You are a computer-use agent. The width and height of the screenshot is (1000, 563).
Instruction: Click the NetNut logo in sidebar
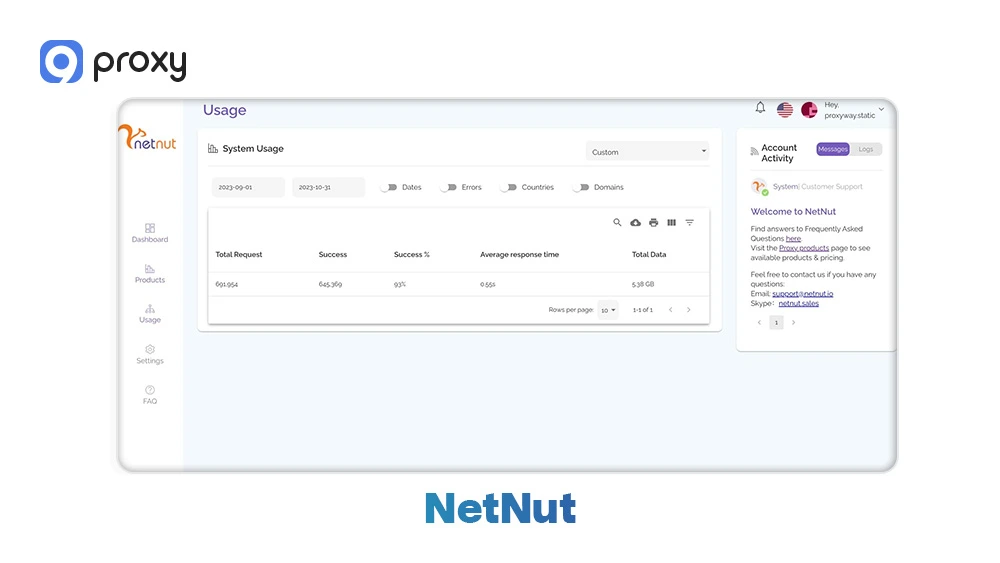click(147, 138)
